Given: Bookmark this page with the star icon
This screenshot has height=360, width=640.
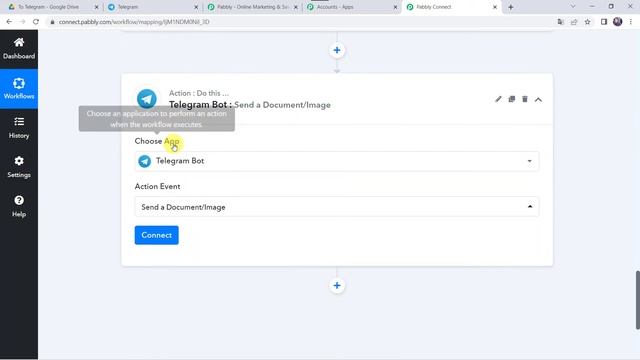Looking at the screenshot, I should click(x=587, y=22).
